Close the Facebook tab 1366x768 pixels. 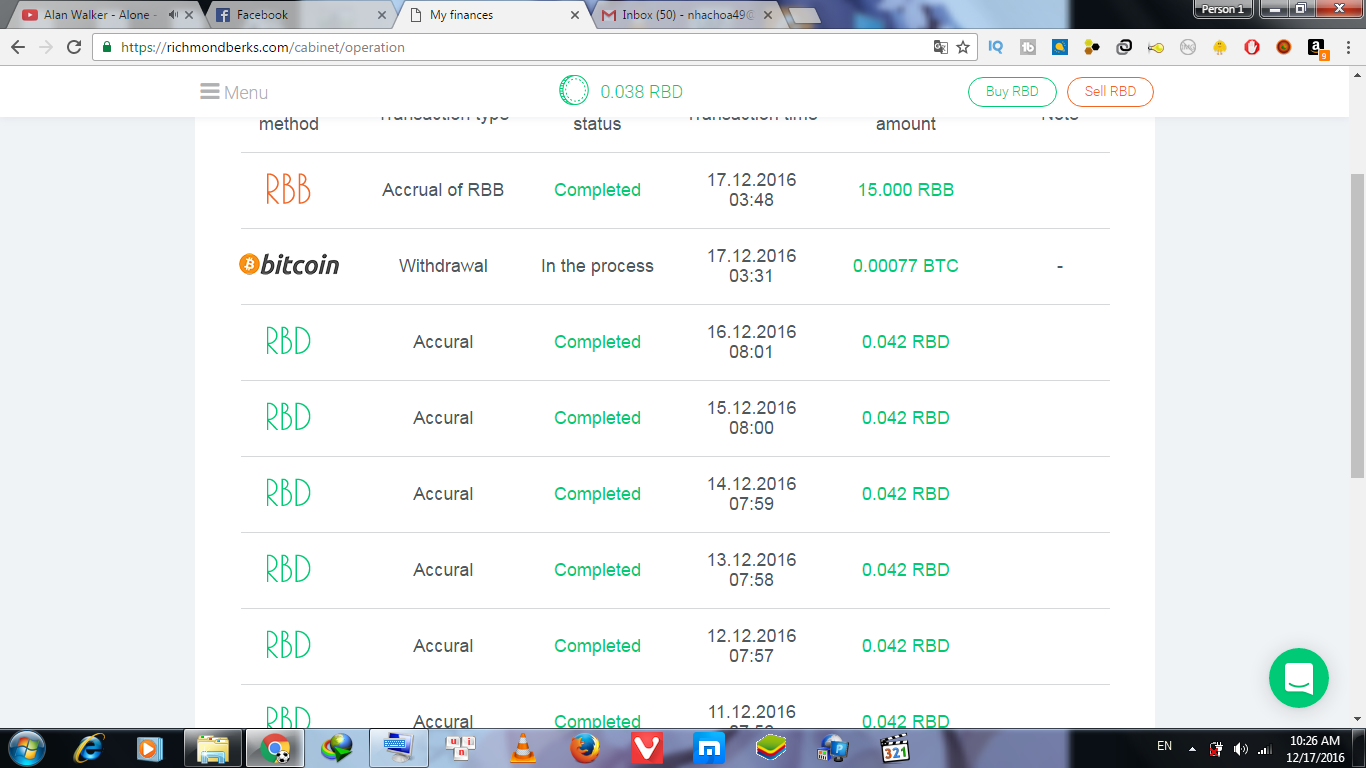click(x=381, y=15)
